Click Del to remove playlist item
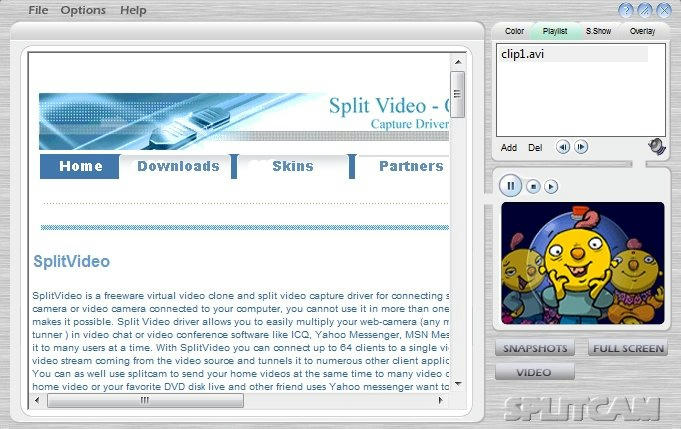Viewport: 681px width, 429px height. (535, 148)
